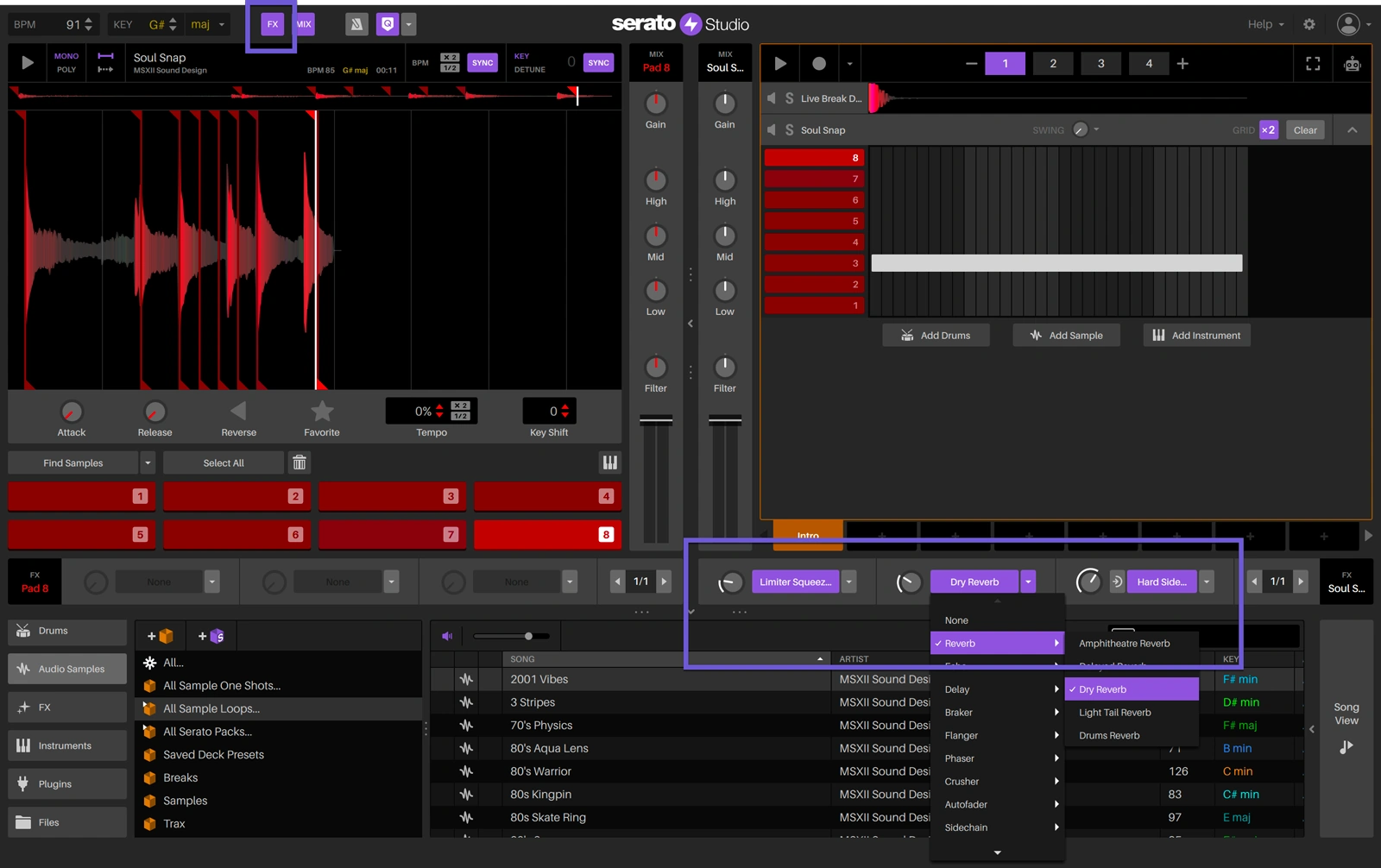Image resolution: width=1381 pixels, height=868 pixels.
Task: Enable KEY SYNC on sample deck
Action: tap(598, 62)
